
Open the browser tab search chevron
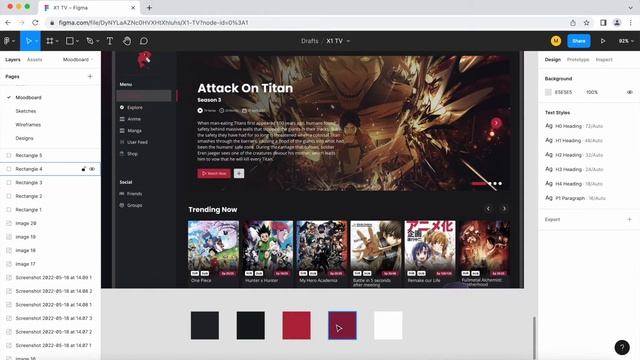tap(630, 7)
